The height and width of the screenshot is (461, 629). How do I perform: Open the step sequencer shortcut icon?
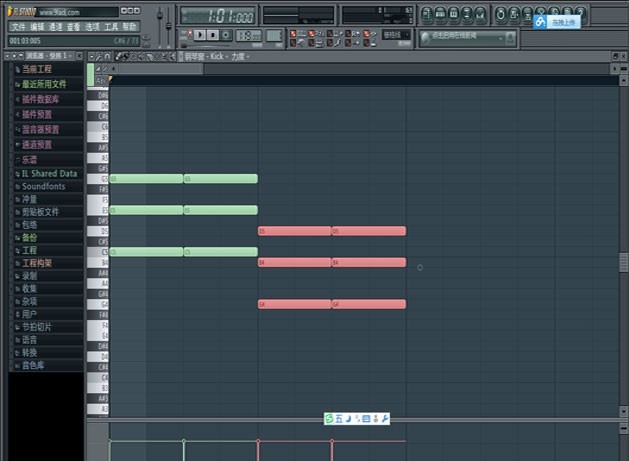(440, 14)
